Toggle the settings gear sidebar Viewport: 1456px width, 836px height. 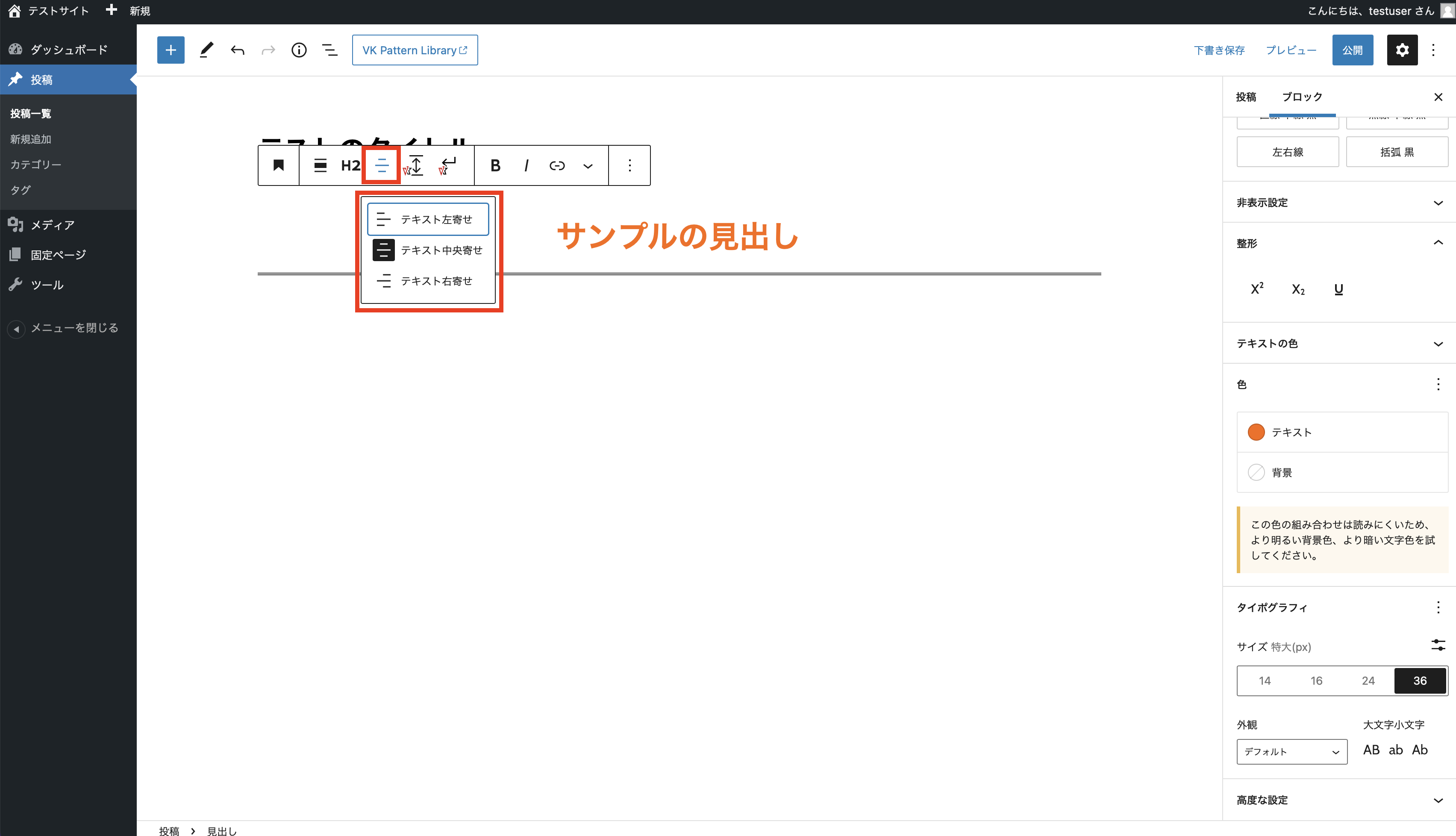click(x=1401, y=50)
